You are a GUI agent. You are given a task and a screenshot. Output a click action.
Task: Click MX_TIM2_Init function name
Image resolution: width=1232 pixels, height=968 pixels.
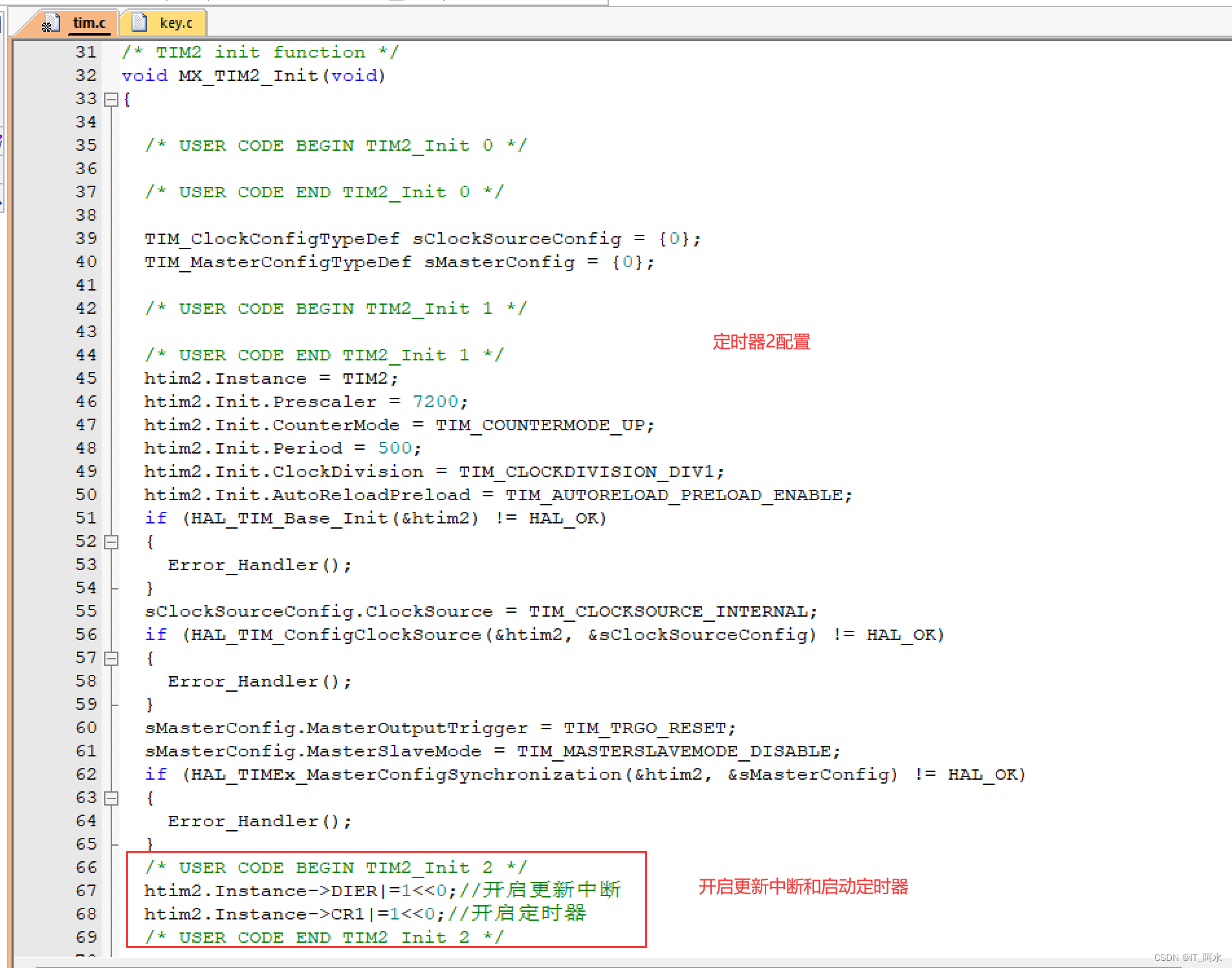coord(248,76)
